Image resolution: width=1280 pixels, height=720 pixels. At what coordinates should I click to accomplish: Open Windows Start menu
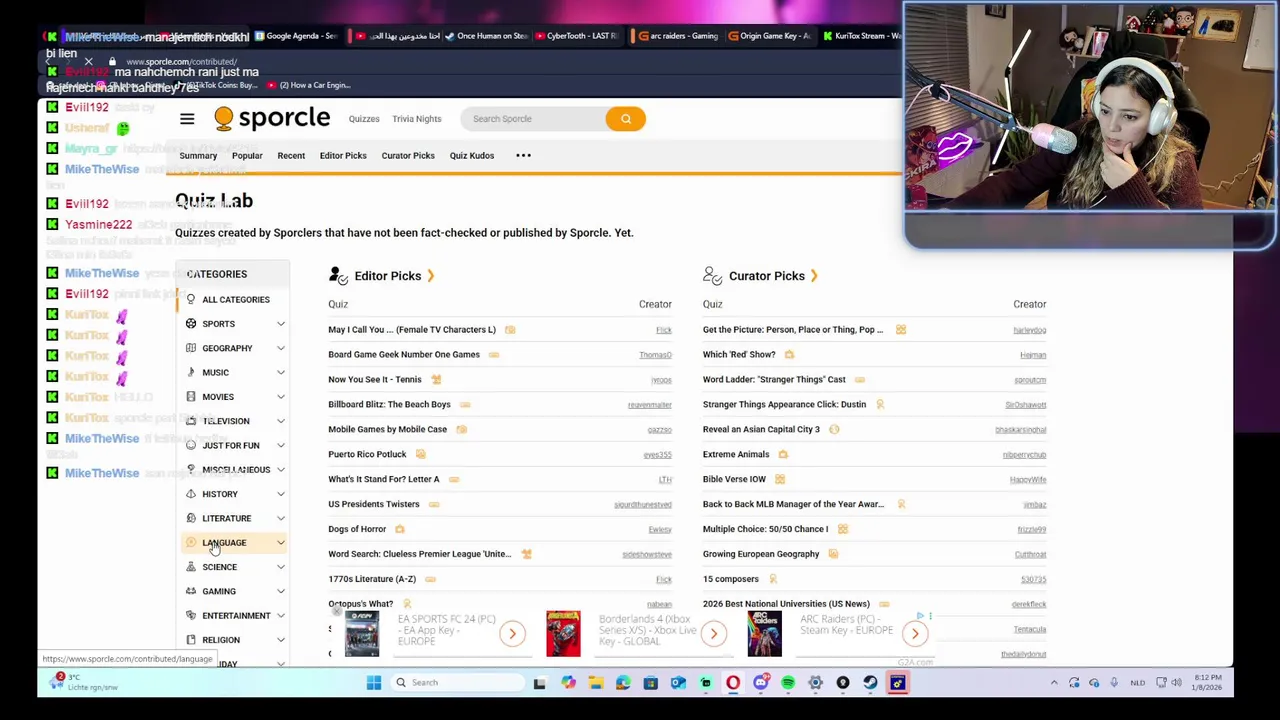(x=373, y=683)
